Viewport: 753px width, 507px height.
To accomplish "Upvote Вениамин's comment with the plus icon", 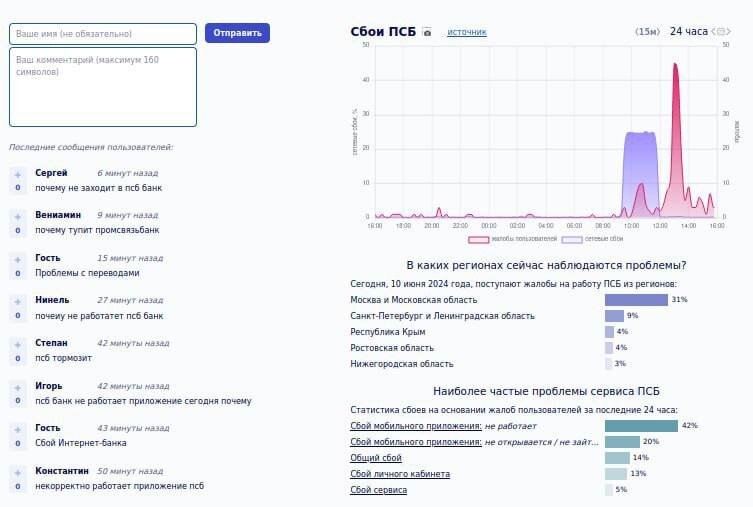I will pos(18,217).
